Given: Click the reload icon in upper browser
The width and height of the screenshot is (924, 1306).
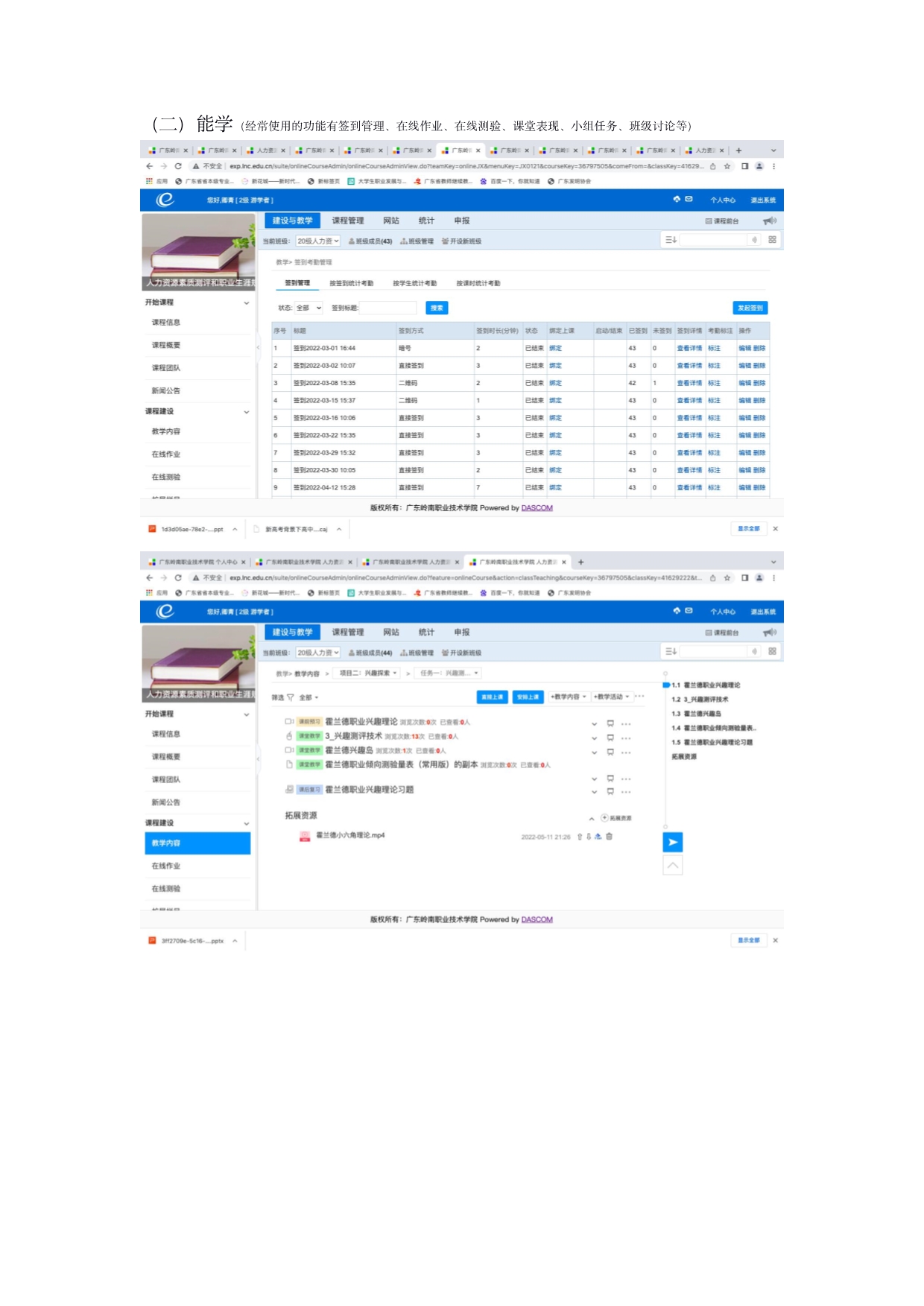Looking at the screenshot, I should (x=178, y=166).
